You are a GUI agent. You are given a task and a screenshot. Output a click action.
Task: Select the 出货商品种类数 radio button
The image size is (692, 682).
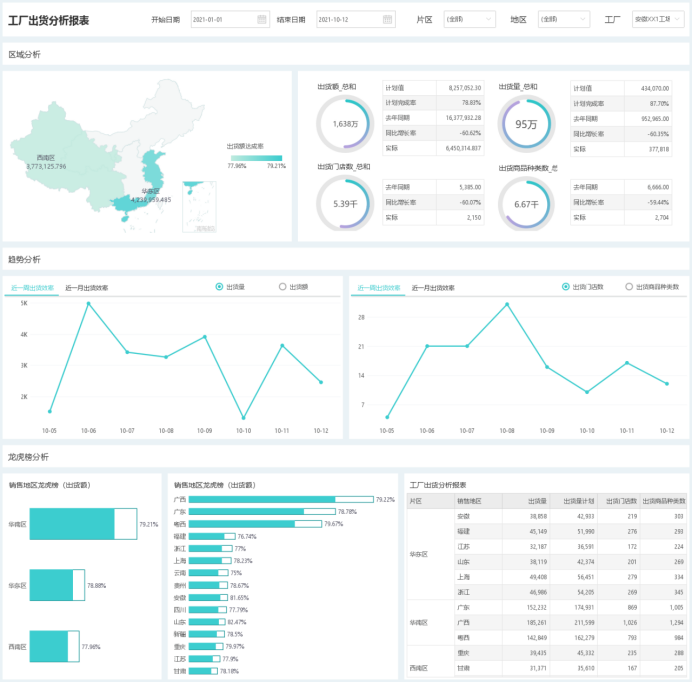tap(629, 287)
